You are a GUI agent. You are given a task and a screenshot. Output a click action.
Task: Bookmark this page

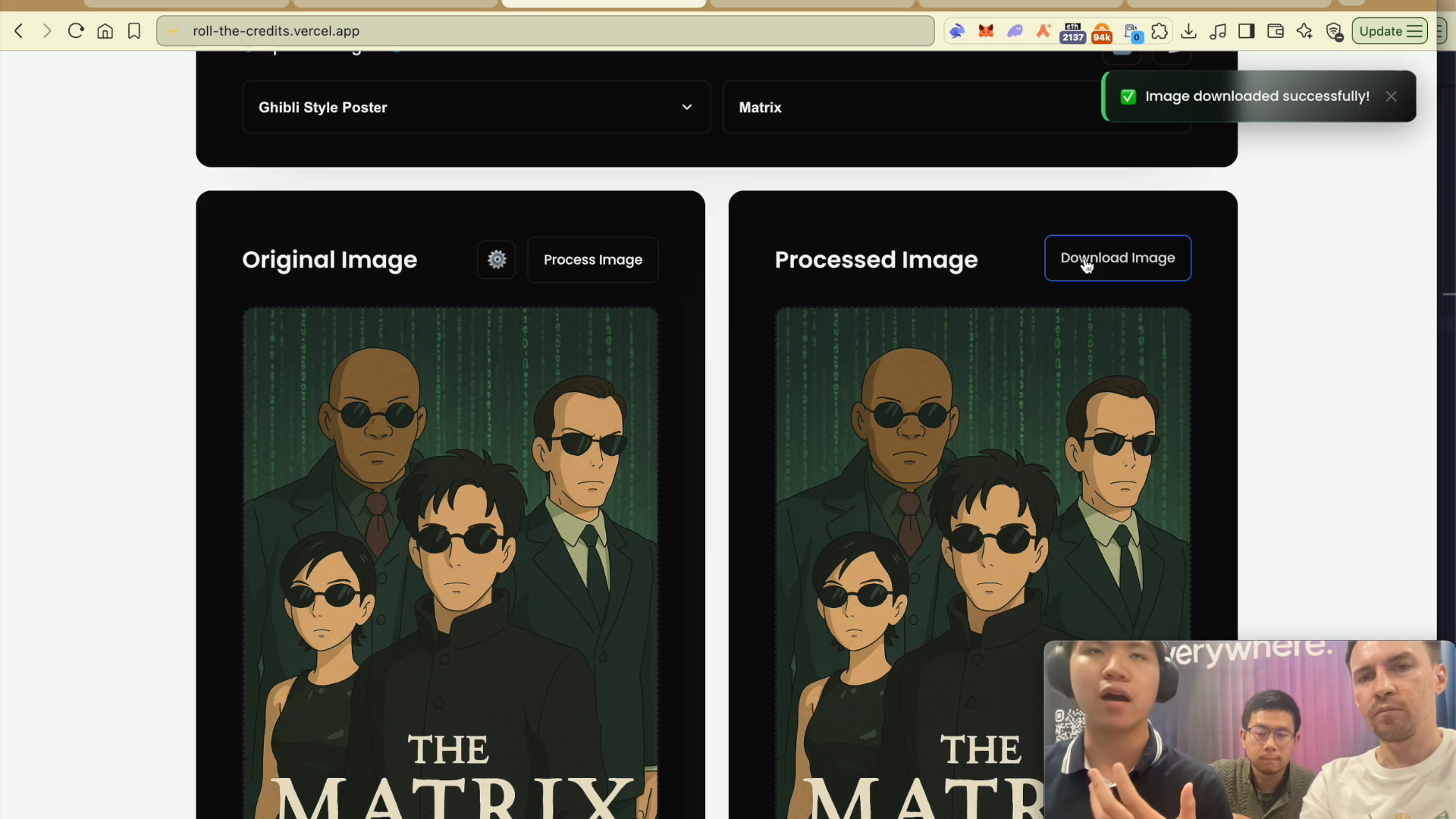(134, 31)
